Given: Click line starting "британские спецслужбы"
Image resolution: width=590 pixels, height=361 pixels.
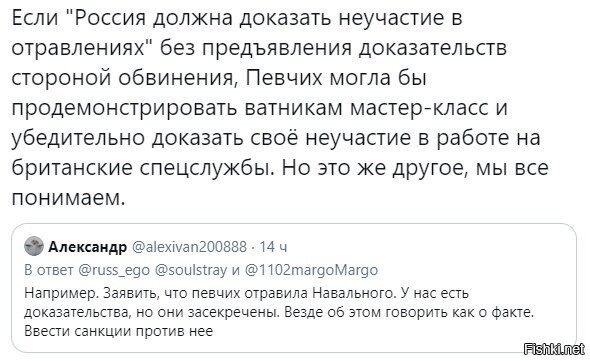Looking at the screenshot, I should point(280,168).
